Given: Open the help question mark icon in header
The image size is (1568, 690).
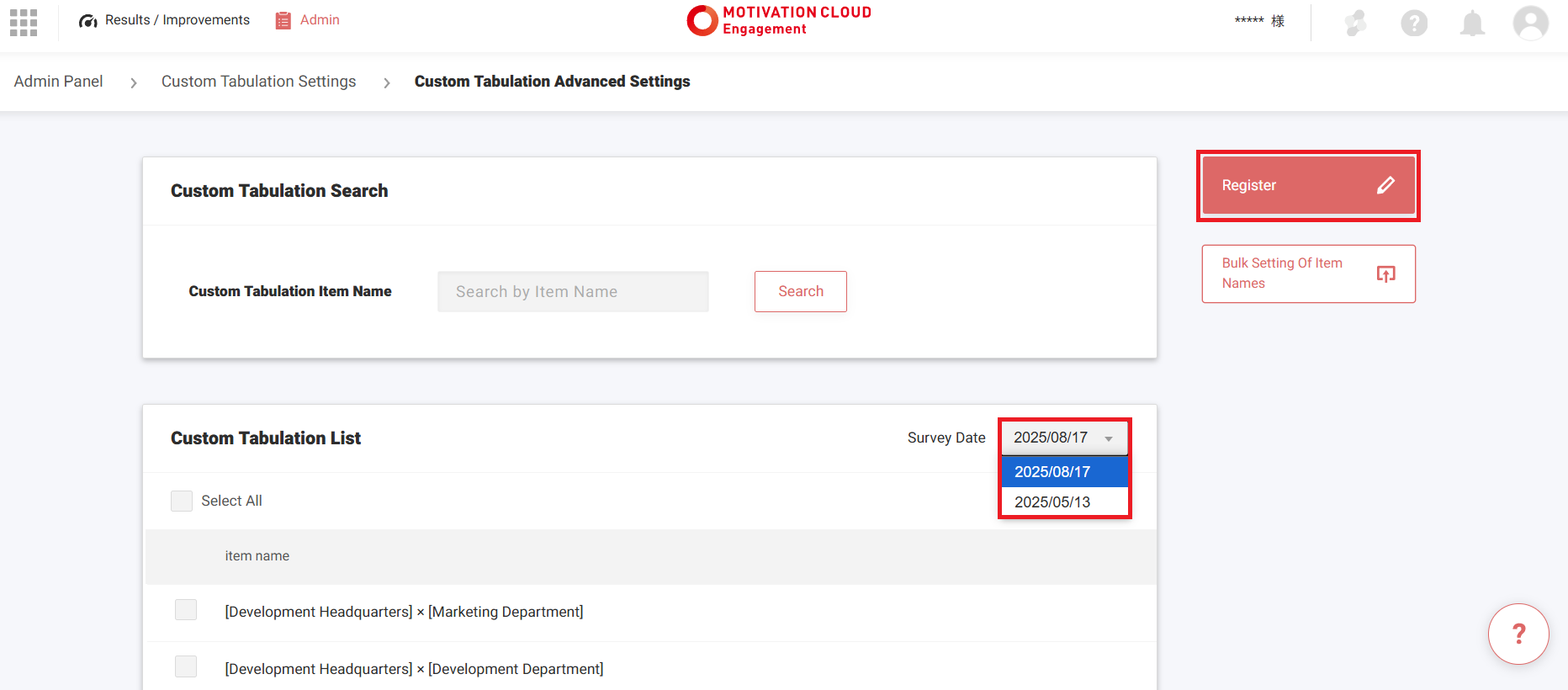Looking at the screenshot, I should coord(1414,23).
